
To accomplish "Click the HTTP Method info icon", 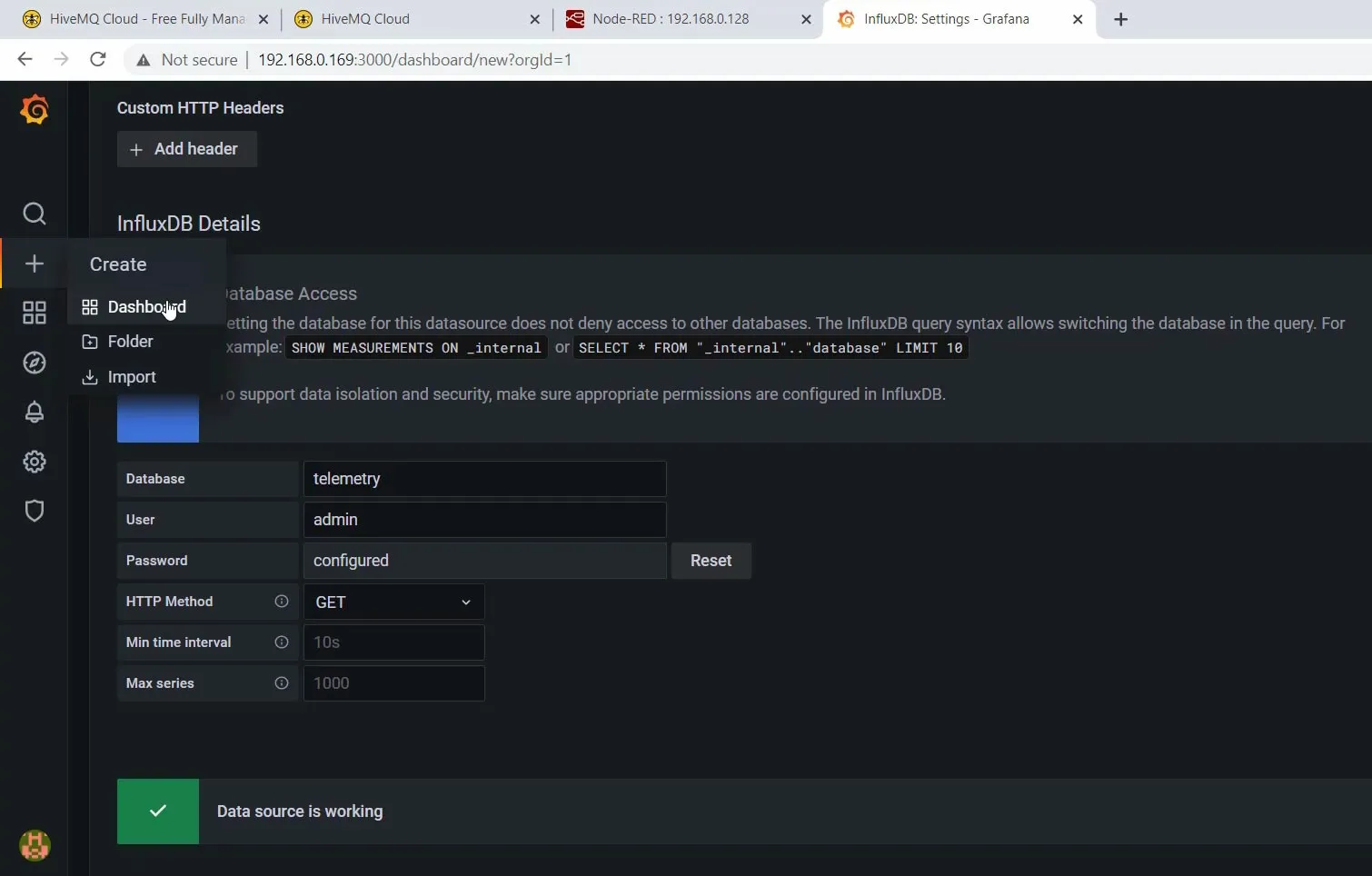I will tap(282, 602).
